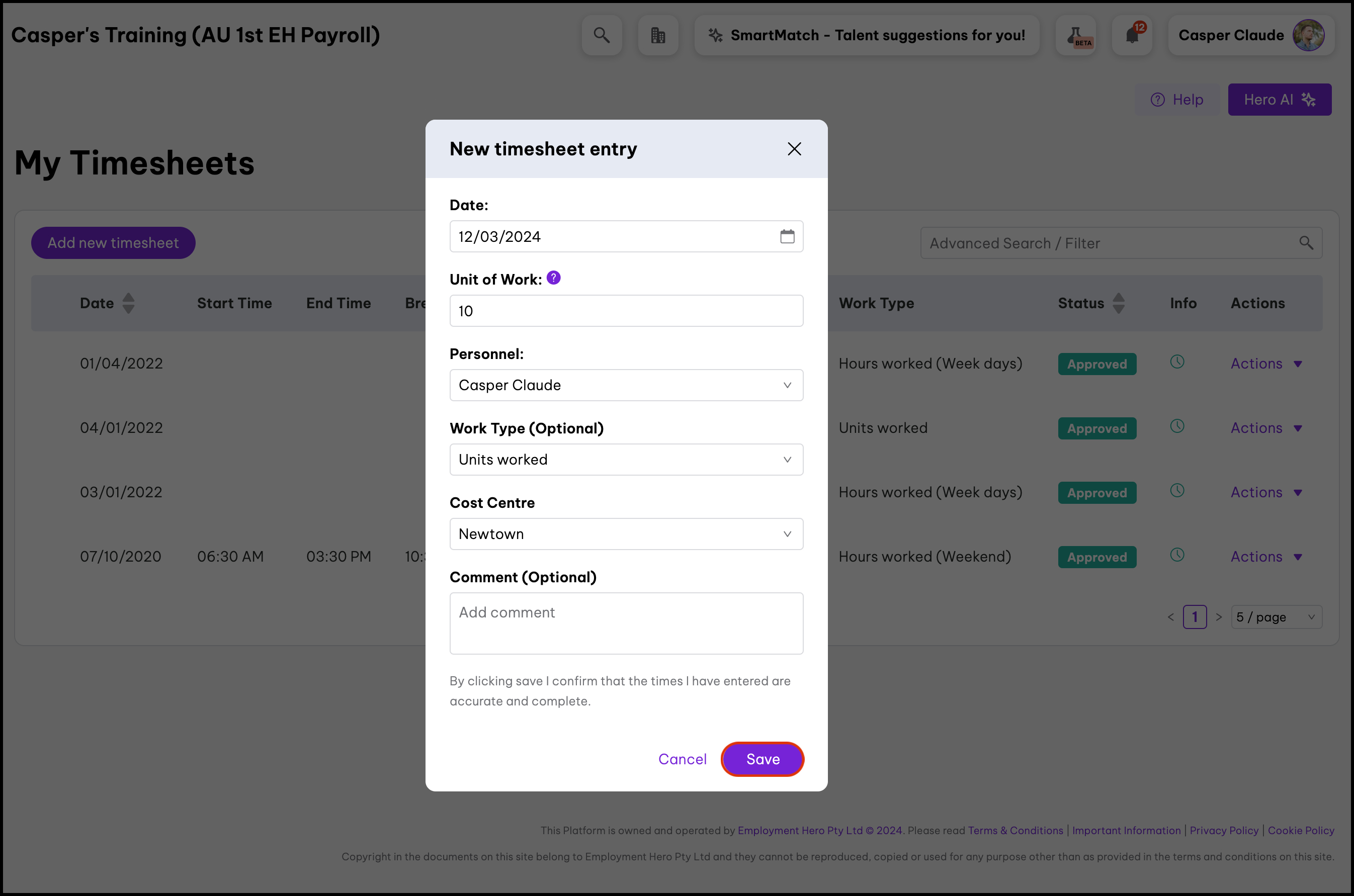Open Actions menu for 04/01/2022 row

1265,428
